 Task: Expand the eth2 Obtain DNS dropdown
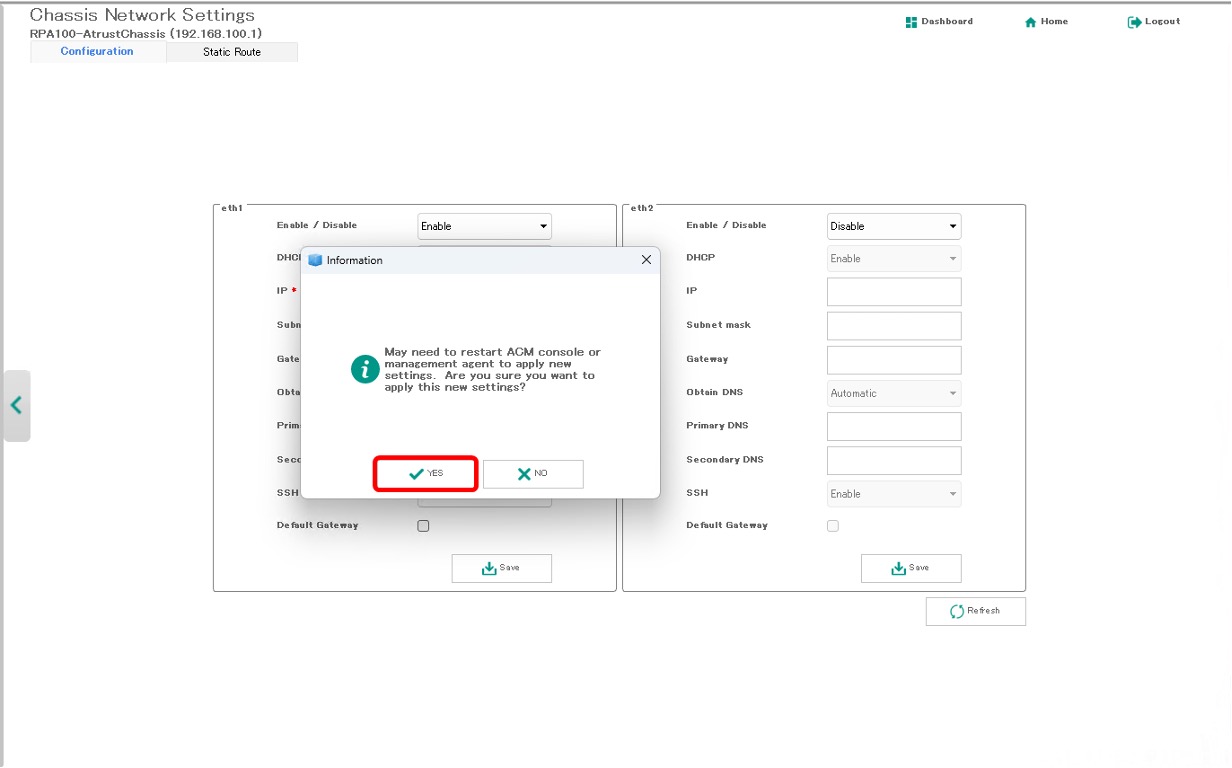coord(893,393)
